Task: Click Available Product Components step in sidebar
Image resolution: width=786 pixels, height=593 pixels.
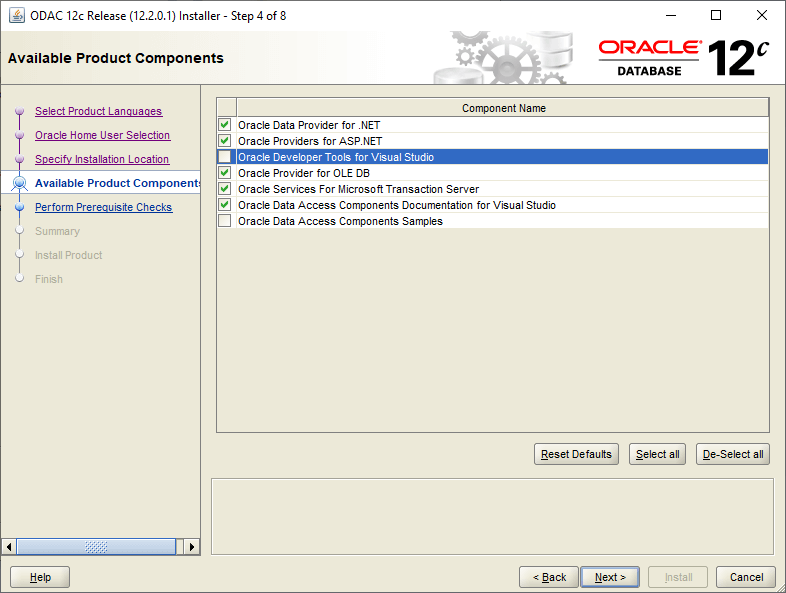Action: (117, 183)
